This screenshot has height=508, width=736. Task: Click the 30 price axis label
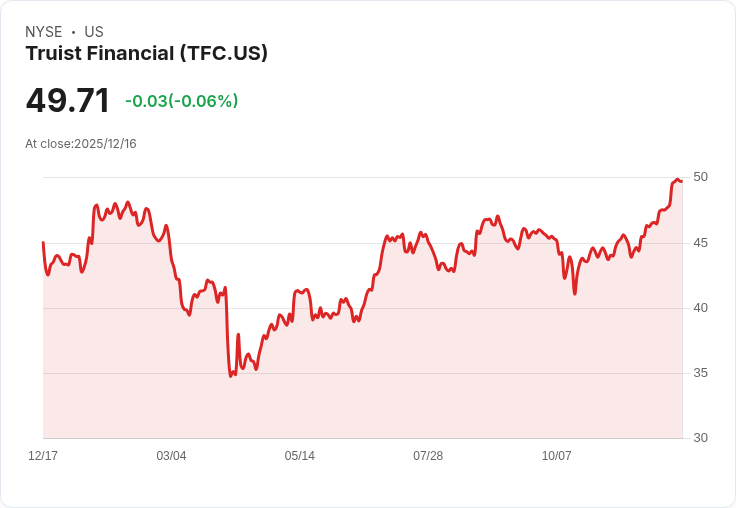coord(700,438)
